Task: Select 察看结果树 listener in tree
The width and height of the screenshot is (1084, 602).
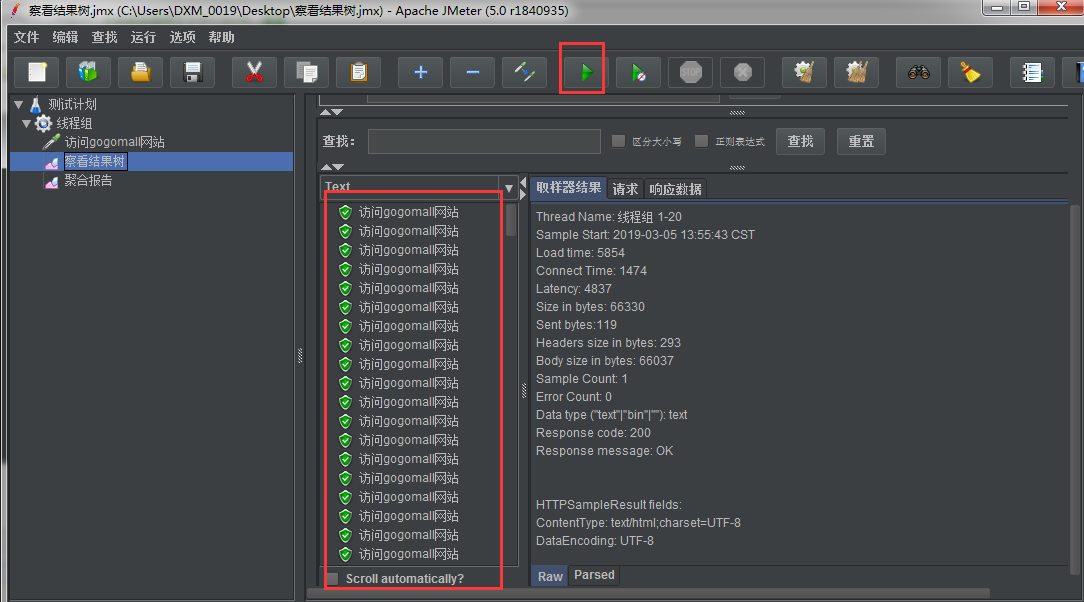Action: tap(95, 161)
